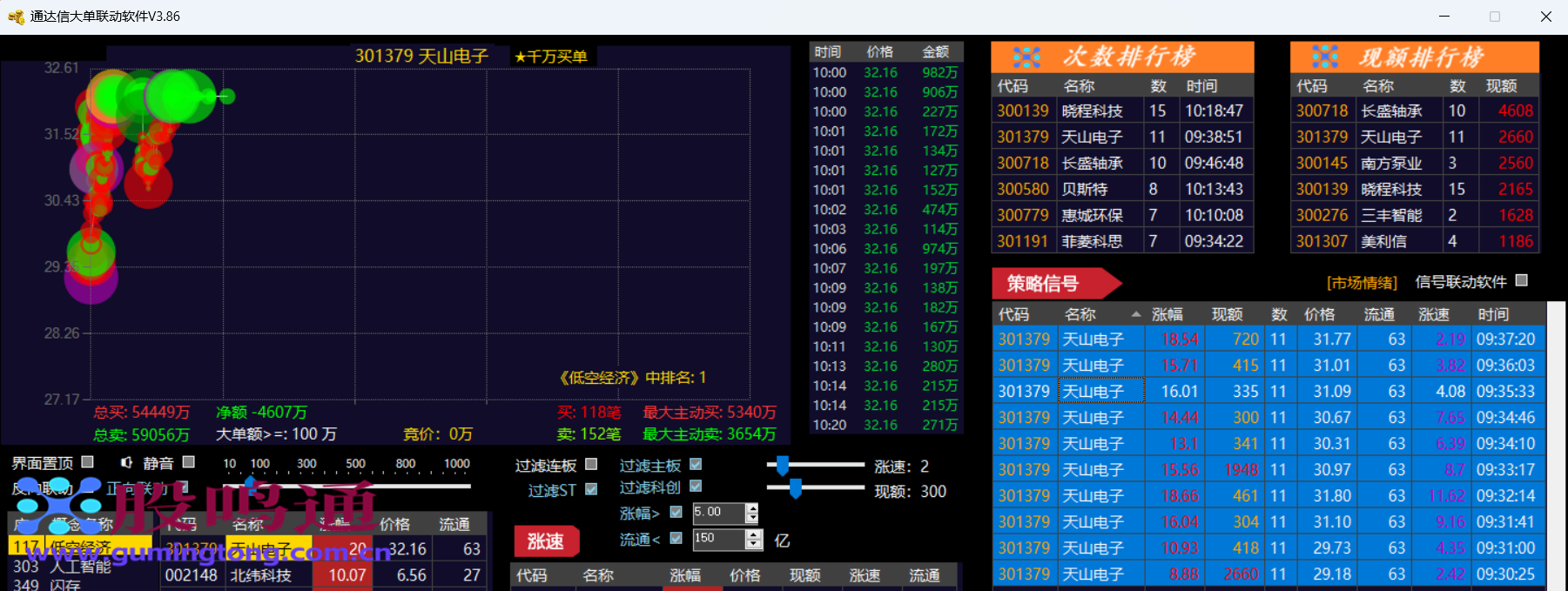Increase 流通 value with up arrow
The width and height of the screenshot is (1568, 591).
tap(753, 534)
